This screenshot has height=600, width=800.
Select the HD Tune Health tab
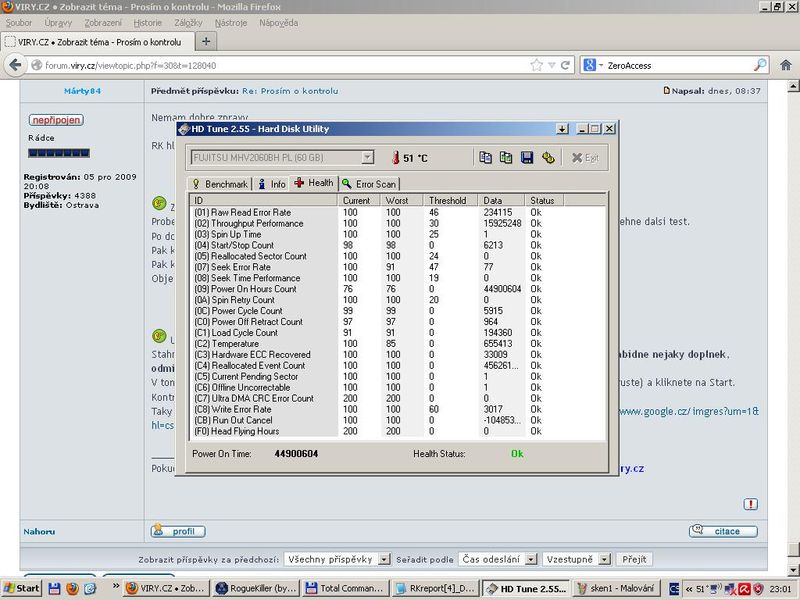coord(314,183)
